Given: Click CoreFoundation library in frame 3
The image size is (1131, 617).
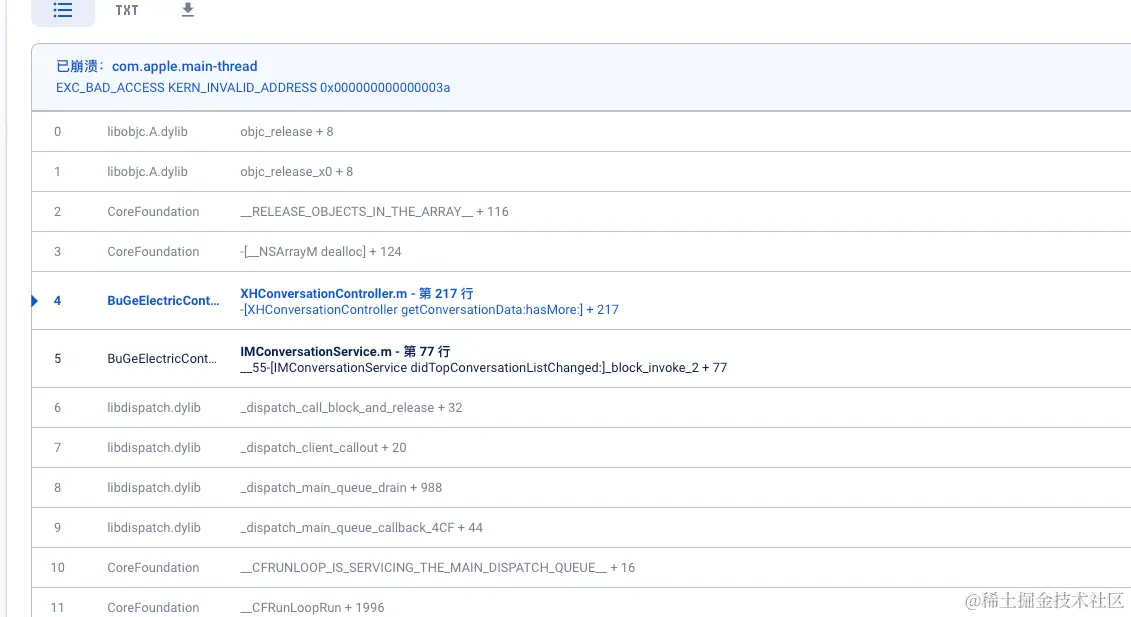Looking at the screenshot, I should click(153, 252).
